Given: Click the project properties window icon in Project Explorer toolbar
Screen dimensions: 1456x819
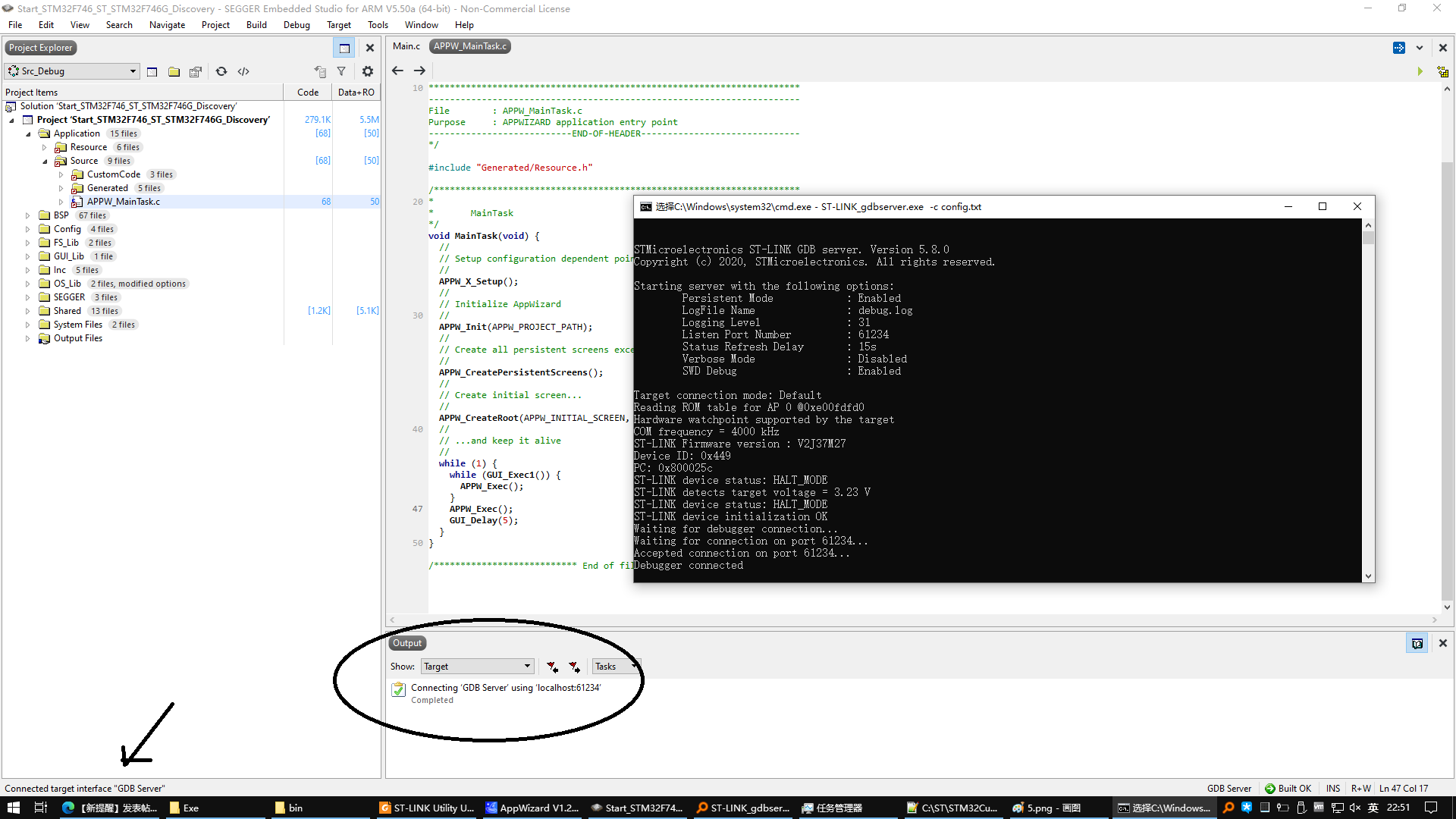Looking at the screenshot, I should (152, 71).
